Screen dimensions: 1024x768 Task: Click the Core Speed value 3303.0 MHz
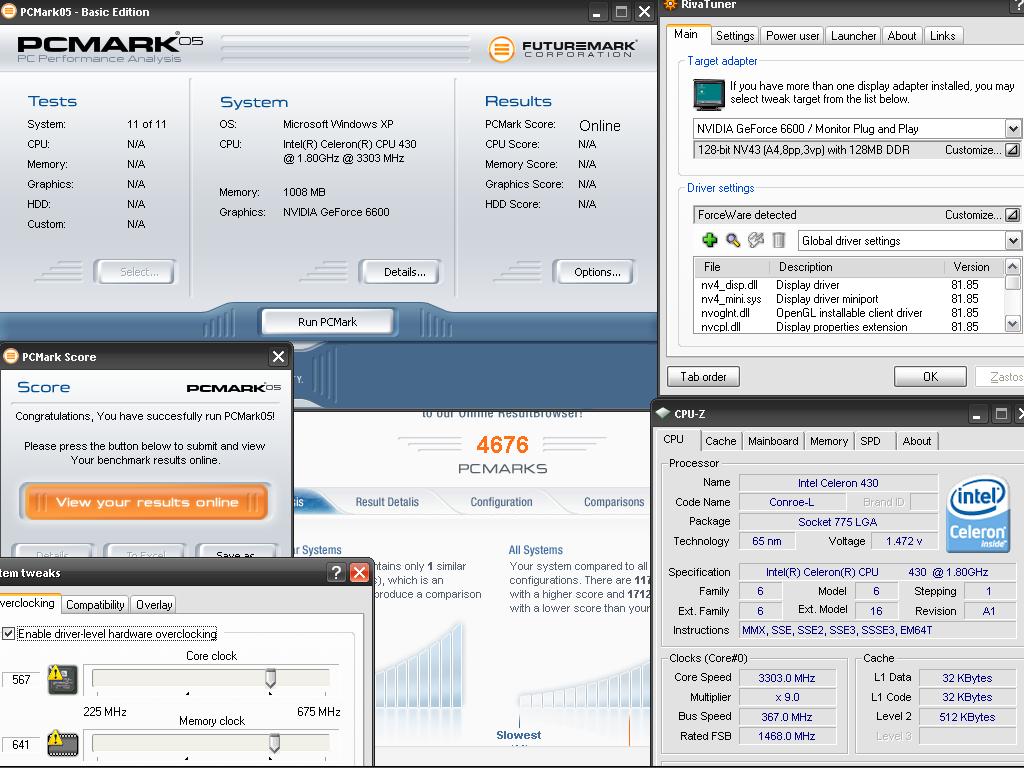[787, 678]
